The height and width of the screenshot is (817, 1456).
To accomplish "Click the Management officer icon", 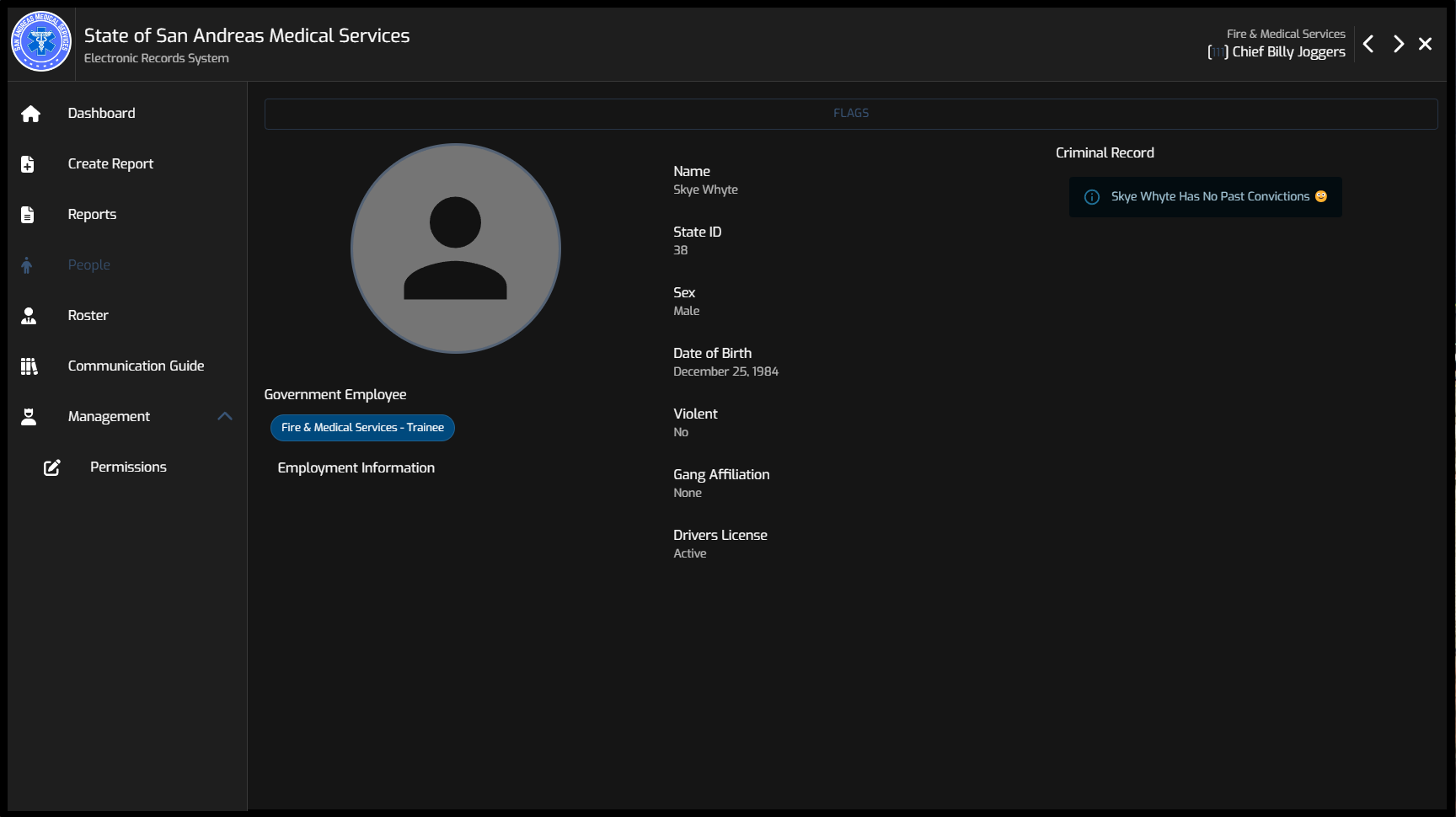I will pyautogui.click(x=29, y=417).
